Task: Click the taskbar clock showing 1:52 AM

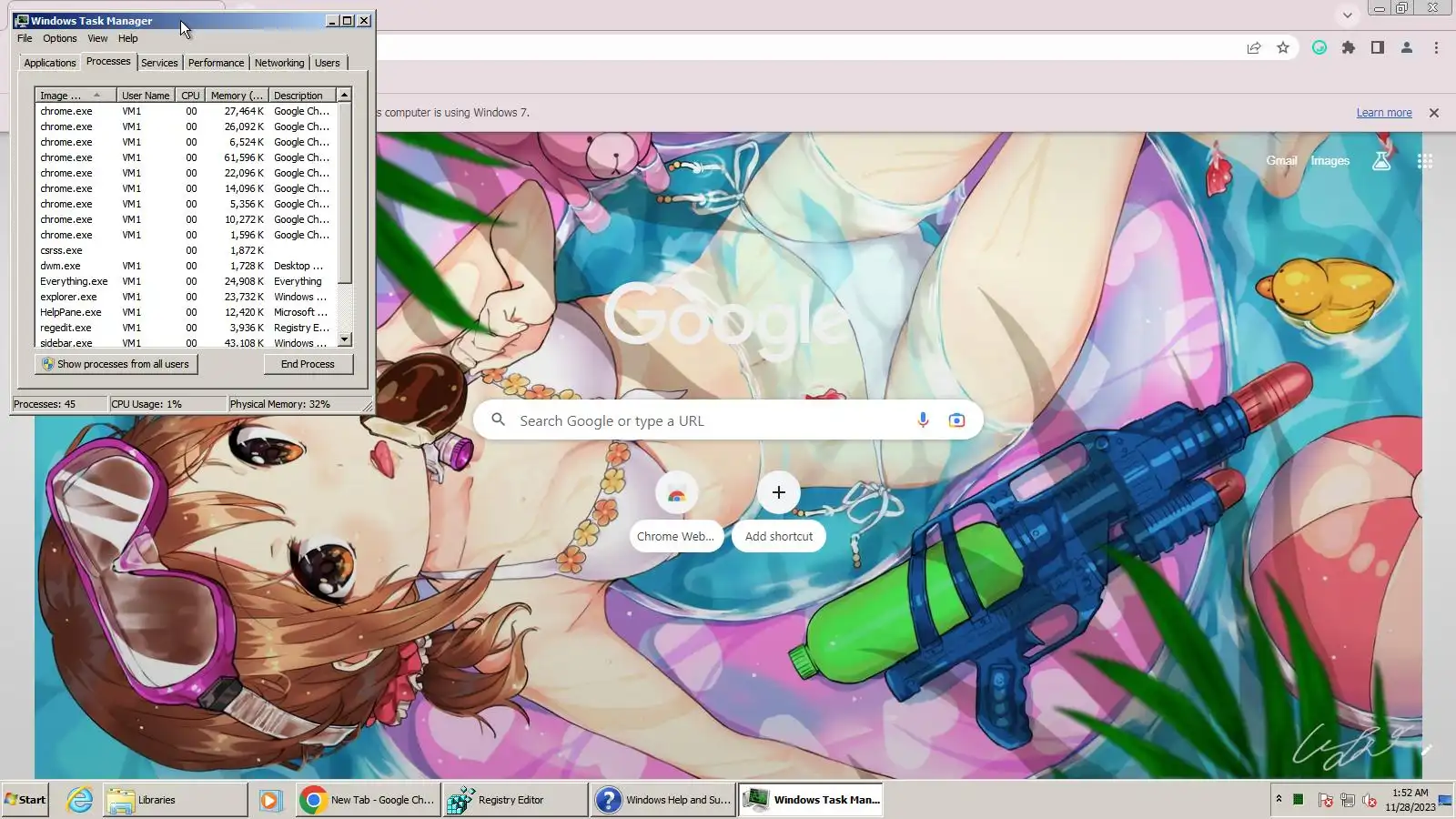Action: click(x=1410, y=800)
